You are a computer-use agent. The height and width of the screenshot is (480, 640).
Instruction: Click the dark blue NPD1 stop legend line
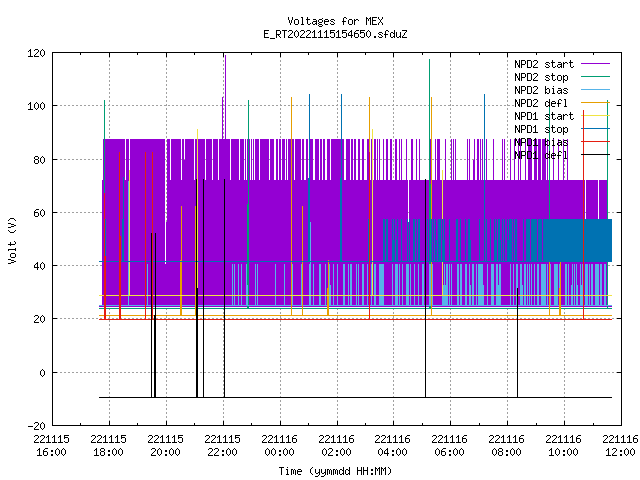[596, 129]
